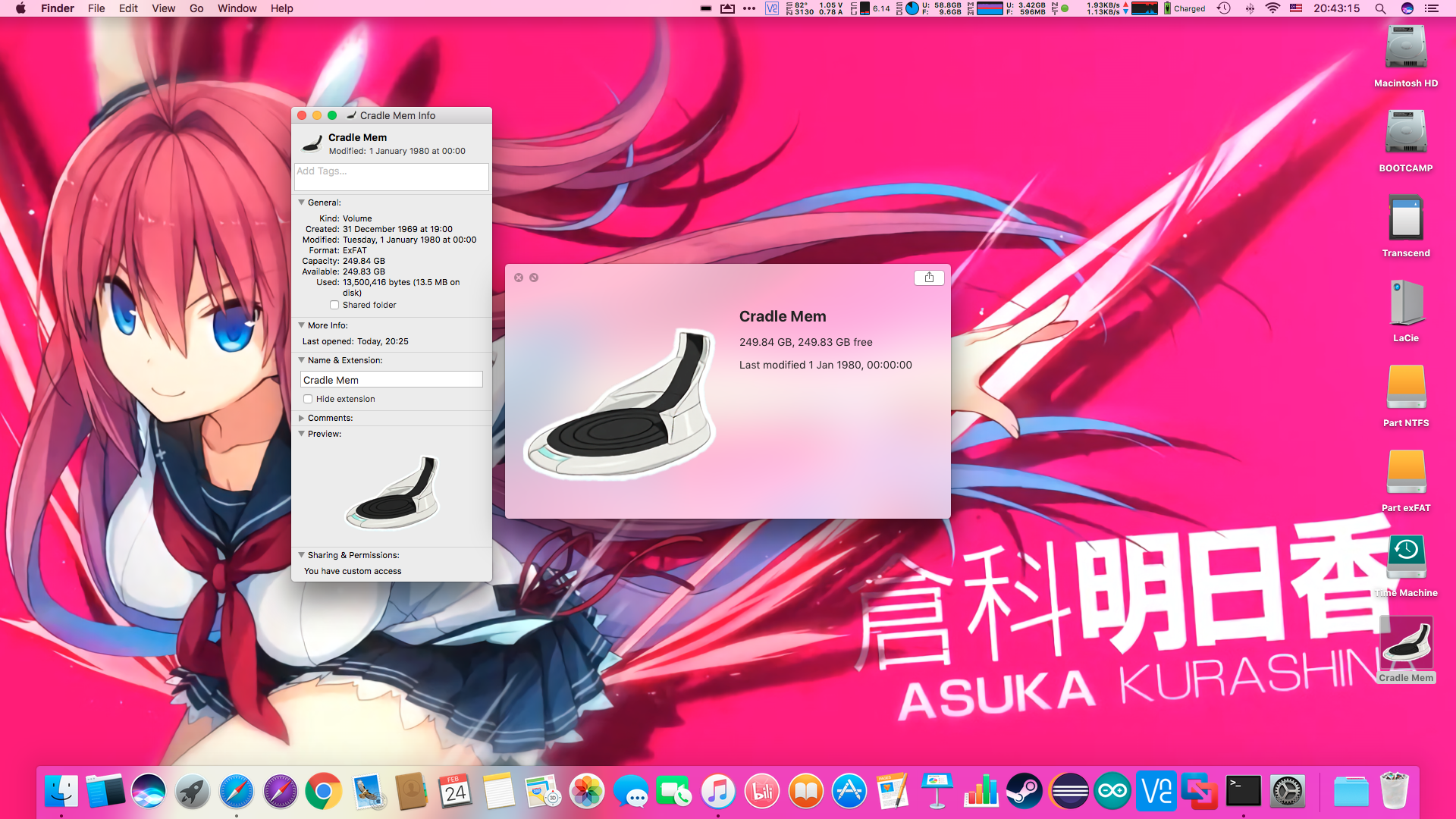Click the Add Tags field

coord(391,177)
